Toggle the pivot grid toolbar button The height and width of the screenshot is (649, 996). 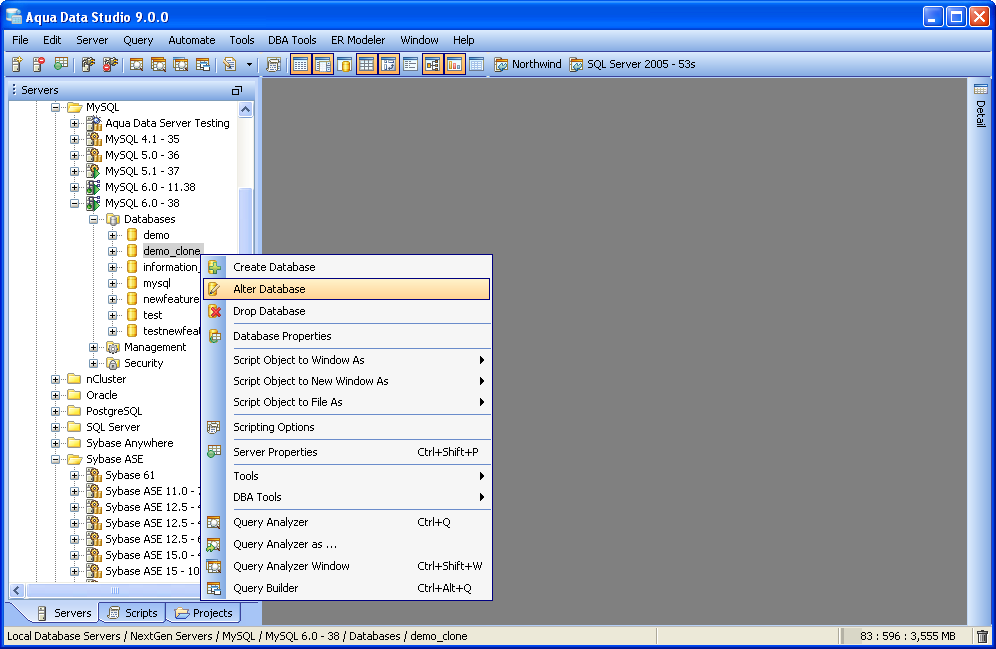point(388,64)
